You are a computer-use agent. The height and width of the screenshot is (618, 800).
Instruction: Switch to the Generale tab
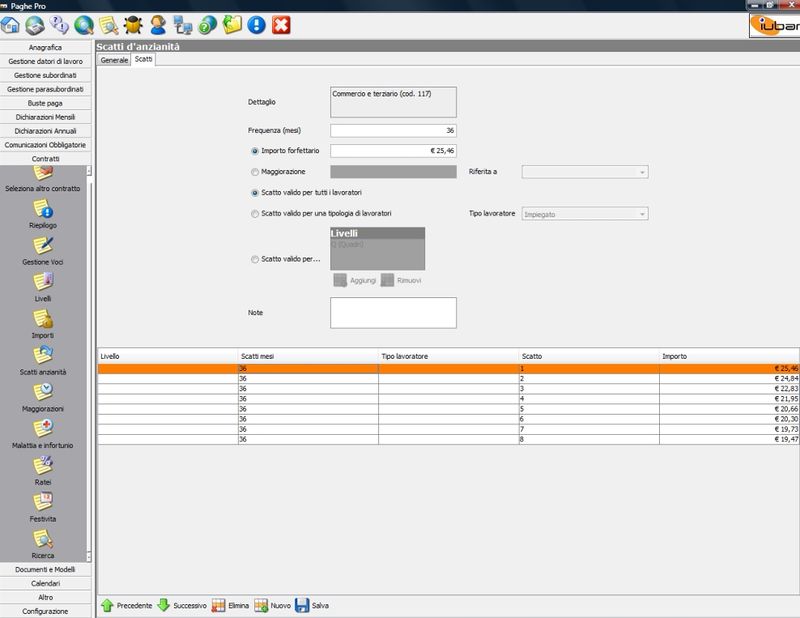pos(113,60)
